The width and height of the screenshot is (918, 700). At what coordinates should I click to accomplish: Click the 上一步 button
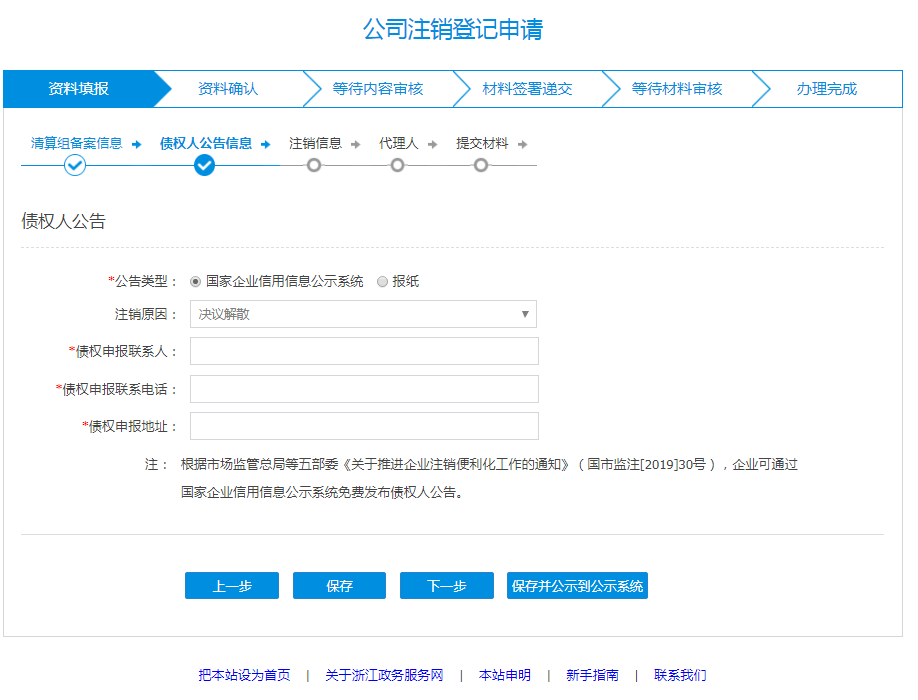(231, 585)
